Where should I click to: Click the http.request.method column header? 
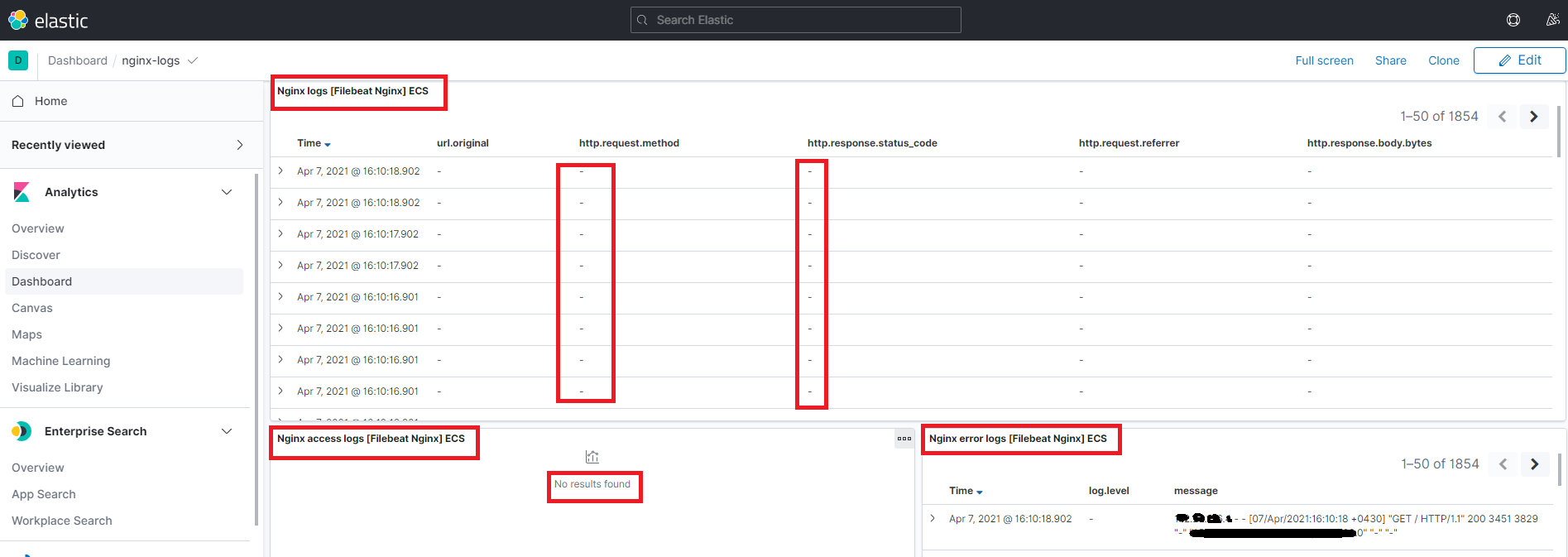(x=629, y=143)
